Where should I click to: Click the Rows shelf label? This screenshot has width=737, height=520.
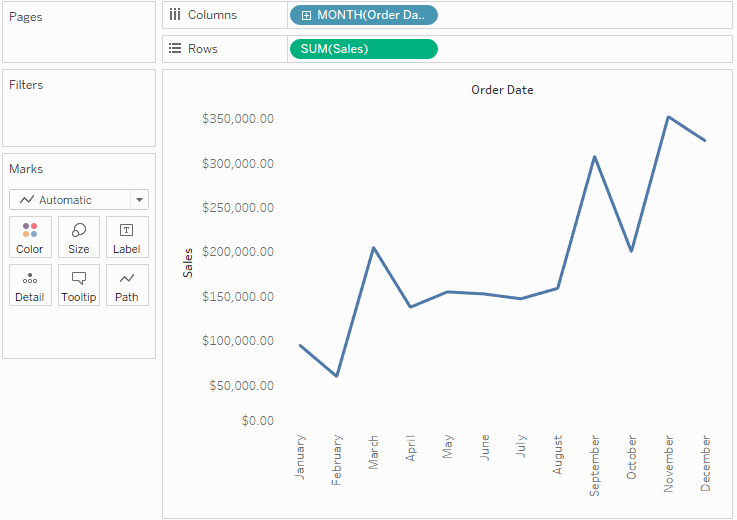point(203,49)
